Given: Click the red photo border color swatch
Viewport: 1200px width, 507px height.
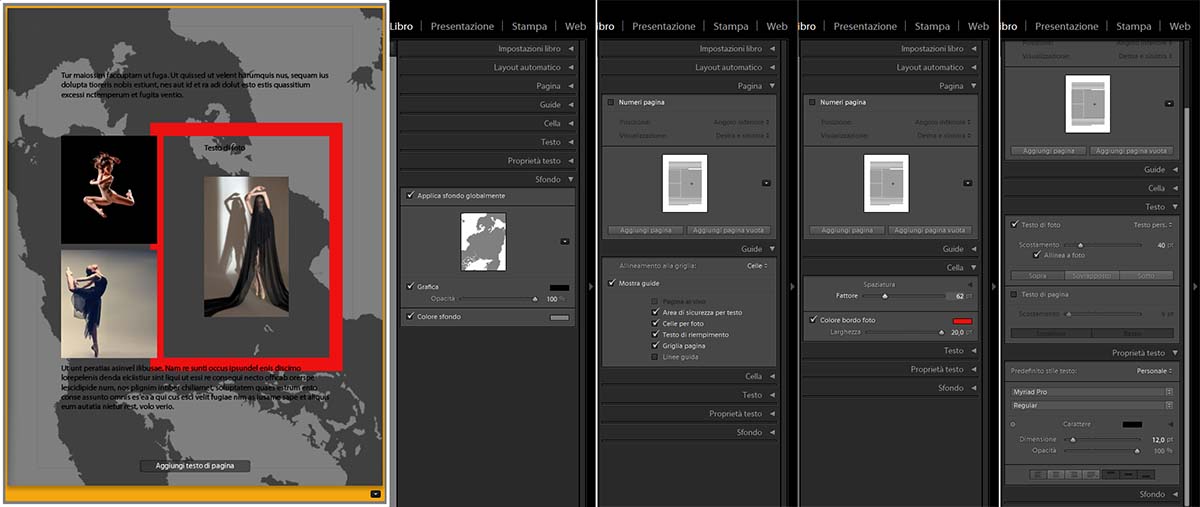Looking at the screenshot, I should [x=964, y=319].
